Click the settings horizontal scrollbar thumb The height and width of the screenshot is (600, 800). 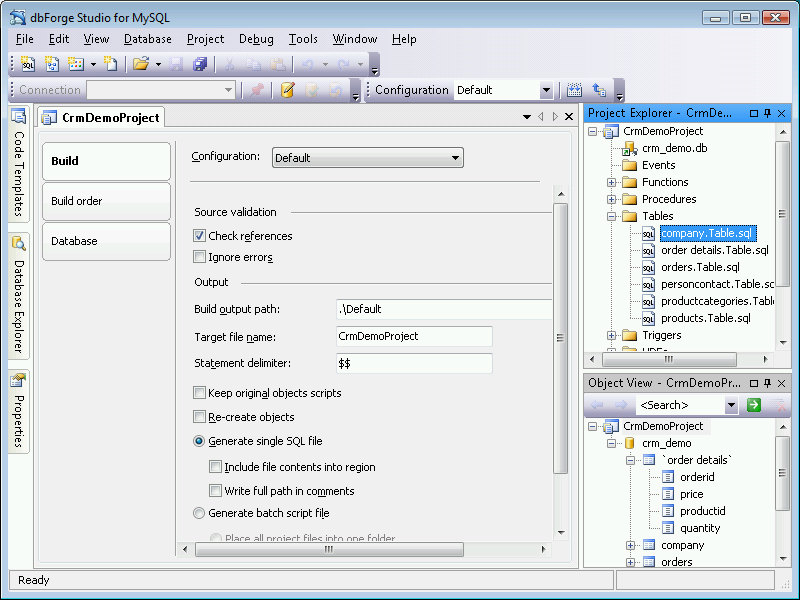329,549
